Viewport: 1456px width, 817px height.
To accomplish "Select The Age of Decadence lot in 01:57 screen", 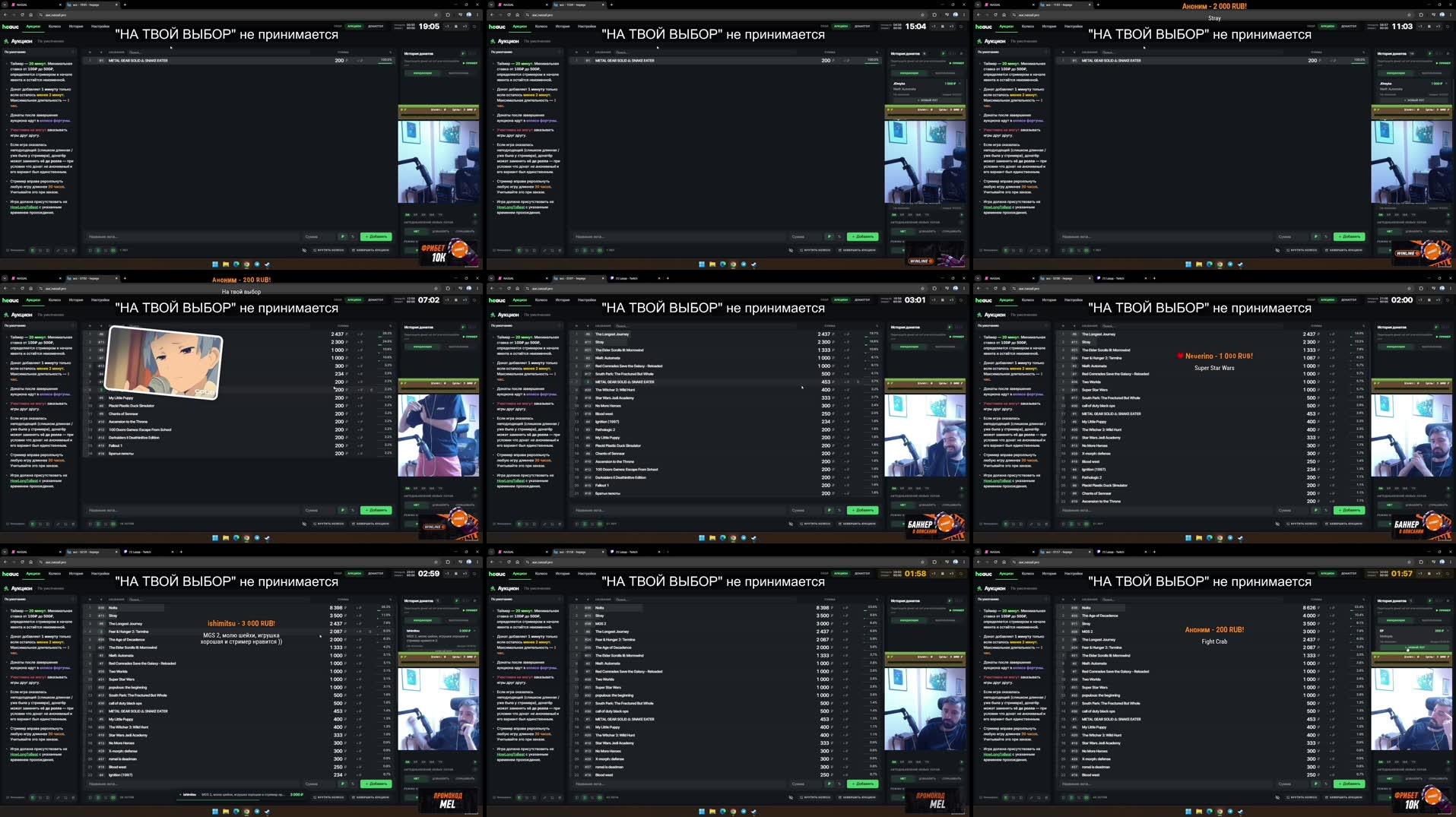I will tap(1212, 616).
